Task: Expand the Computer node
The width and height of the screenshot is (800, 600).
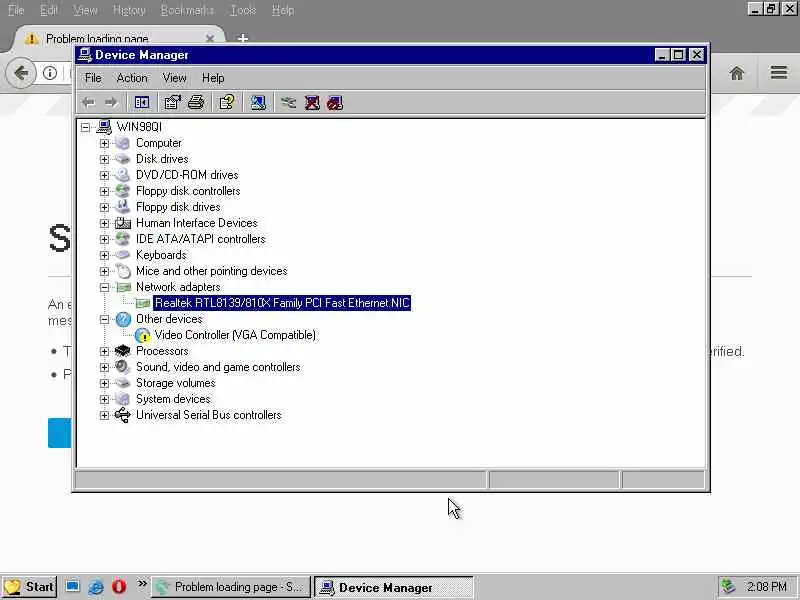Action: pyautogui.click(x=104, y=143)
